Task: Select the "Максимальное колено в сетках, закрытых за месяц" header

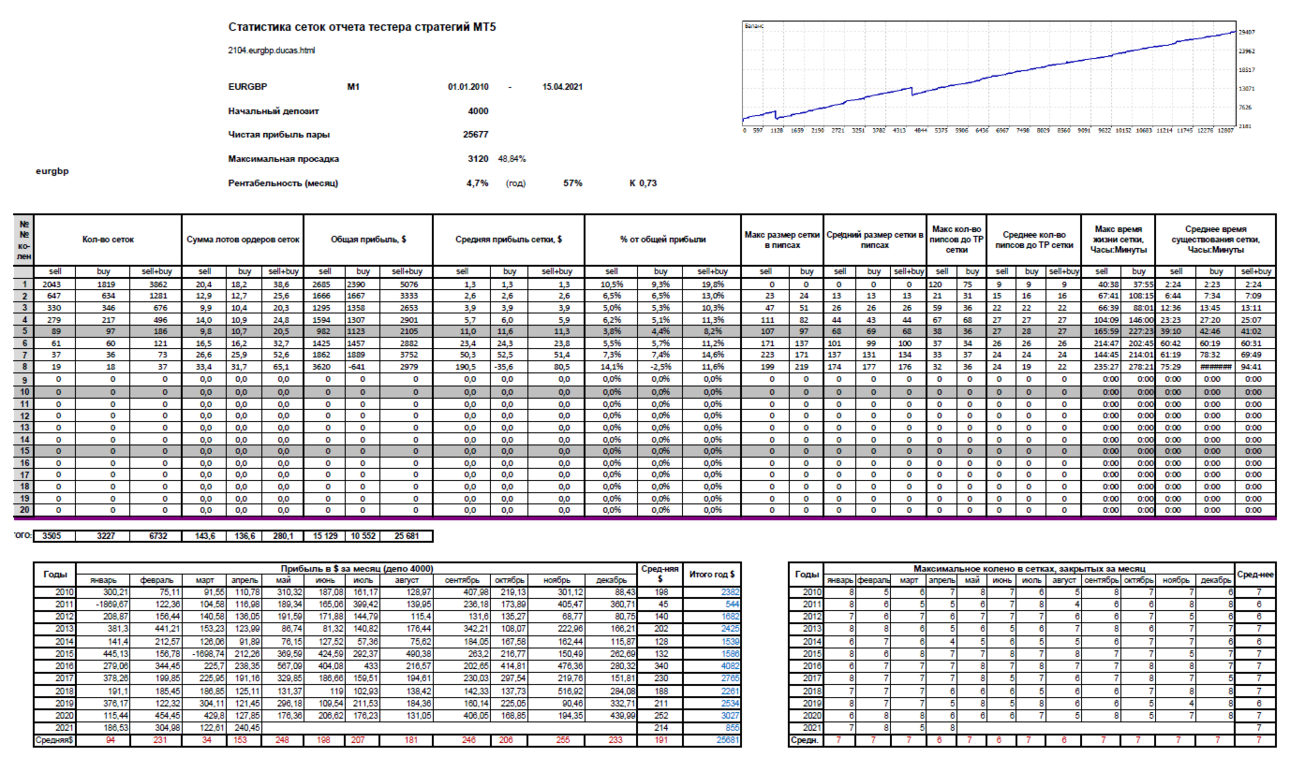Action: point(1029,568)
